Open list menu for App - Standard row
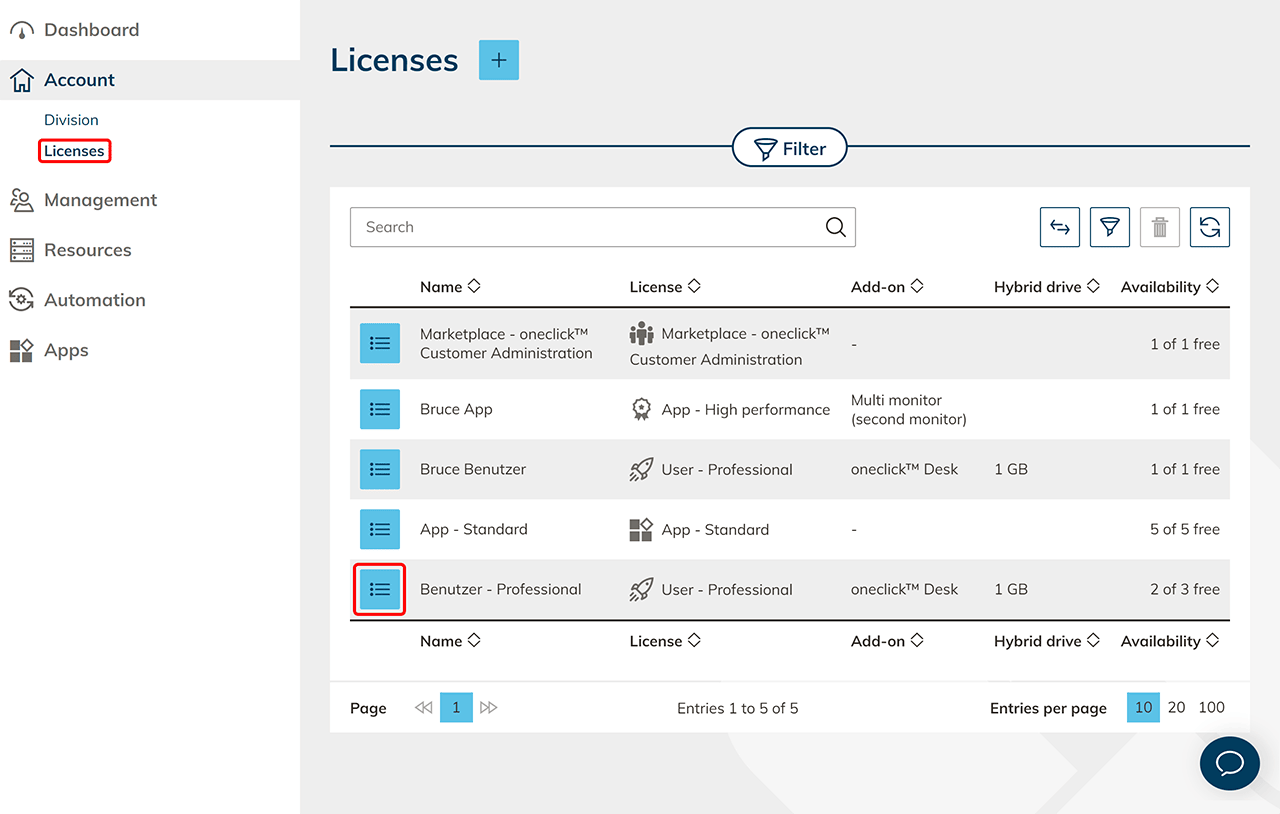 click(x=380, y=529)
